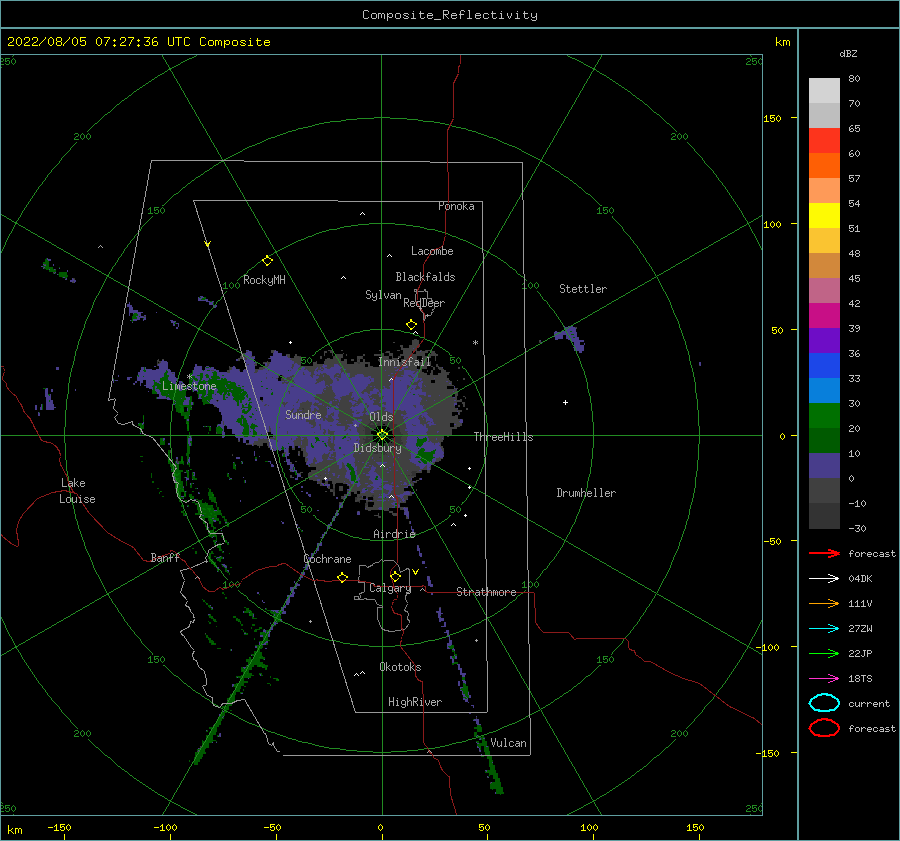Pick the yellow 51-54 dBZ color swatch
Screen dimensions: 900x841
824,216
